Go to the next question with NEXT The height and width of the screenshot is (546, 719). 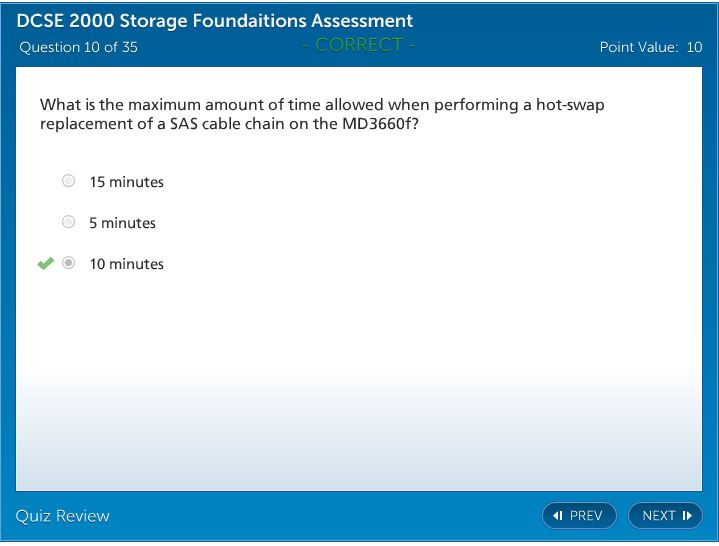pos(665,516)
